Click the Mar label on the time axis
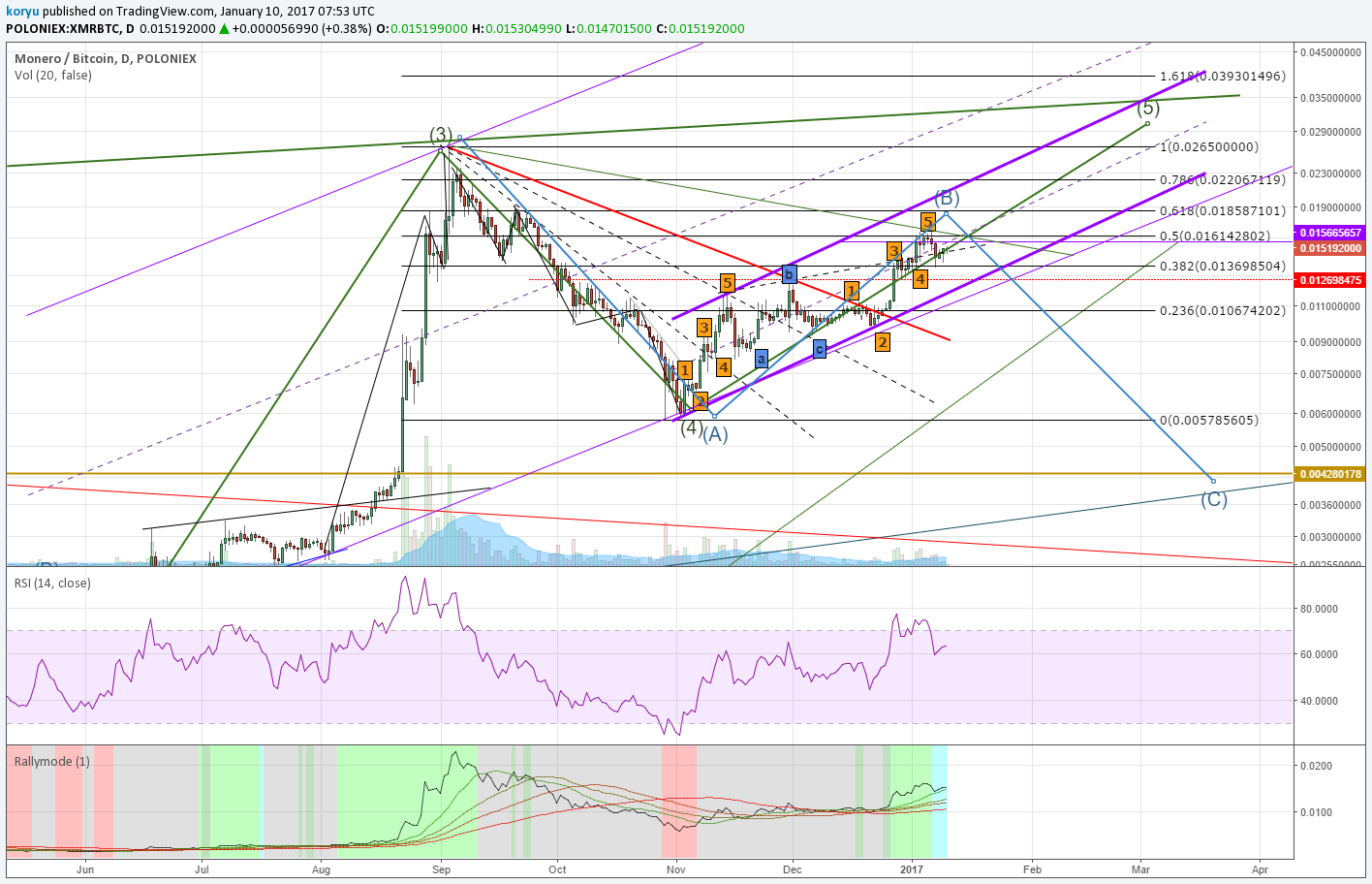This screenshot has height=884, width=1372. point(1141,869)
